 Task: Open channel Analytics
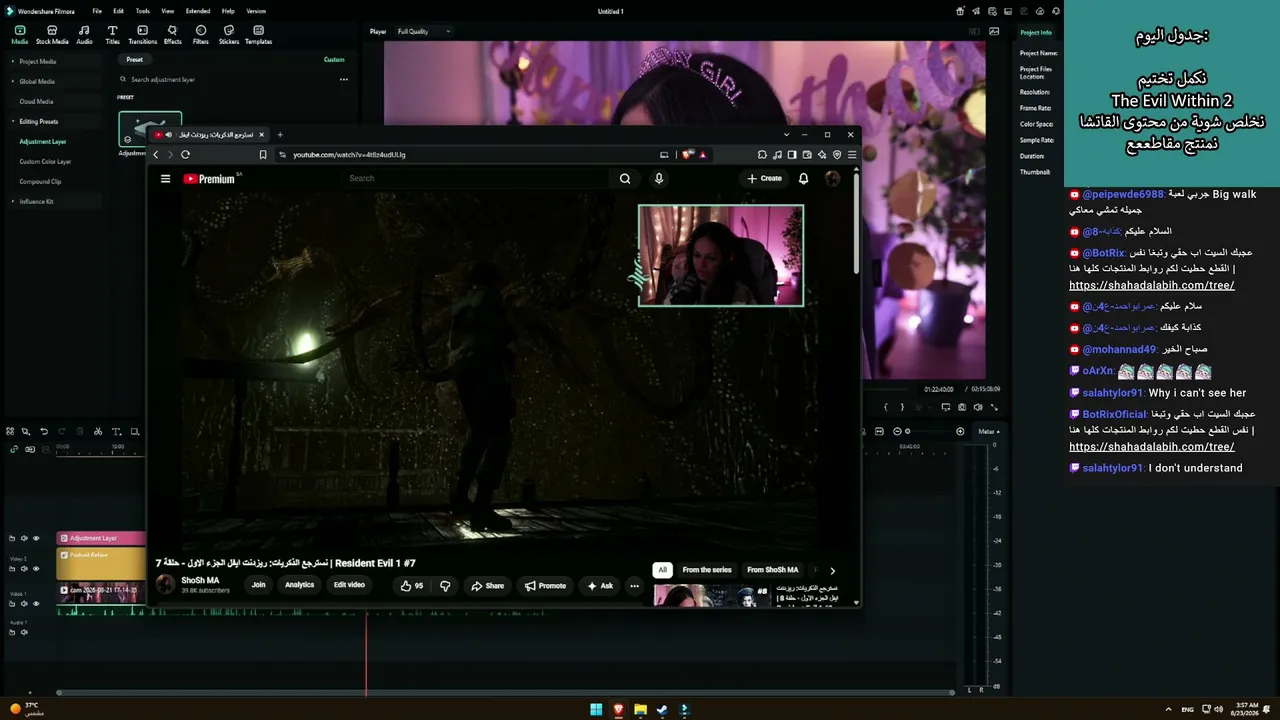(299, 585)
